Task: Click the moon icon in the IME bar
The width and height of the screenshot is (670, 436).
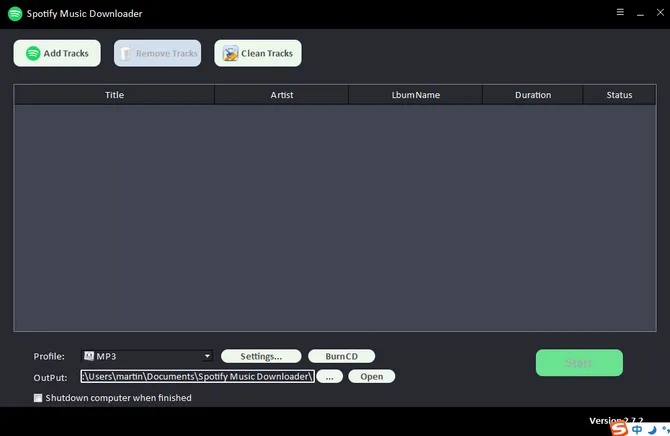Action: (x=652, y=430)
